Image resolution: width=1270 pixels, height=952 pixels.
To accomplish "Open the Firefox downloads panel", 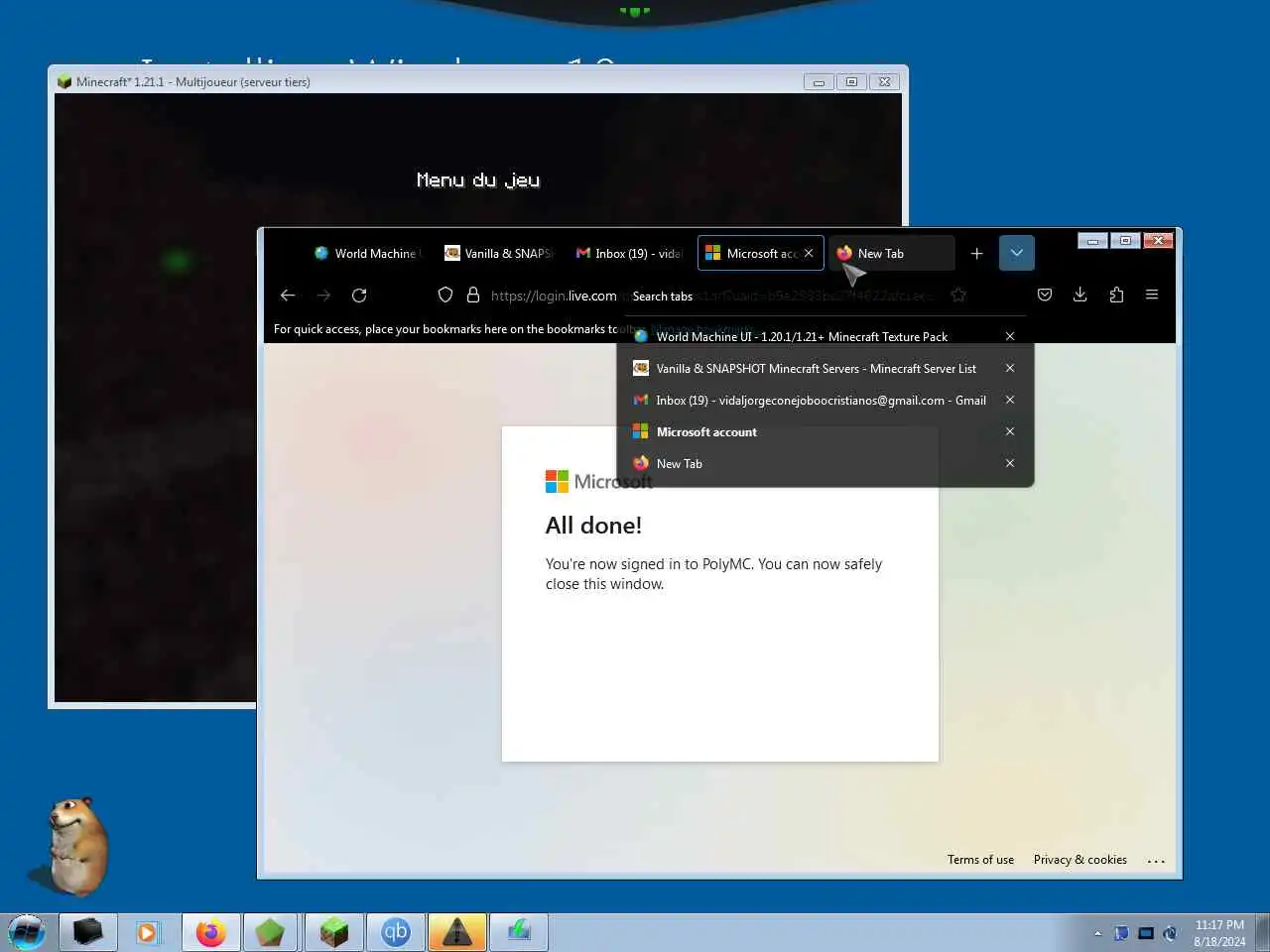I will [x=1080, y=295].
